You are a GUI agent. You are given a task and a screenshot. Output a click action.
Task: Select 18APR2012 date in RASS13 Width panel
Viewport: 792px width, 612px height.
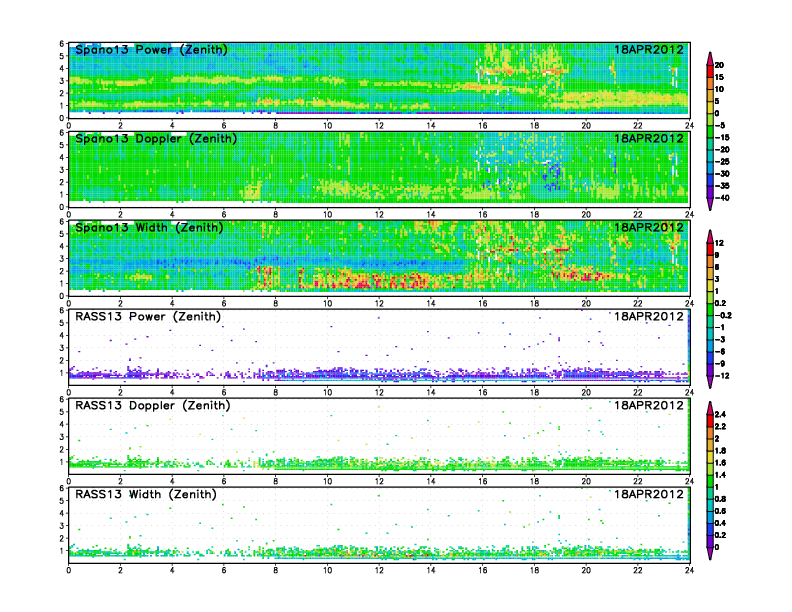pos(649,494)
